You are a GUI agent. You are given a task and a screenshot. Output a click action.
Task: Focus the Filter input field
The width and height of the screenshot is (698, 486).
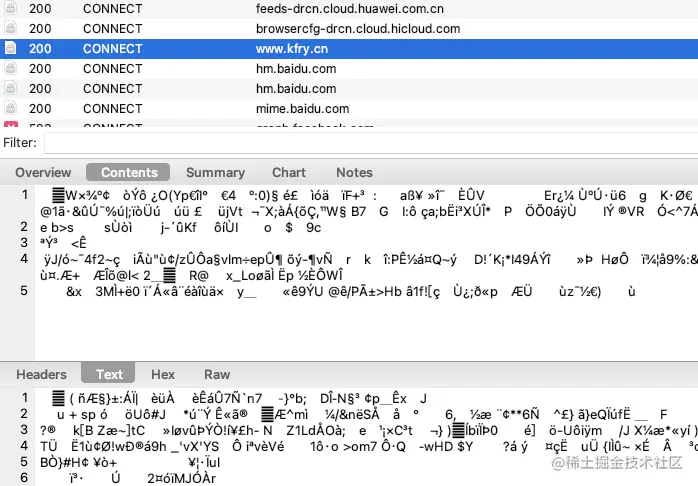tap(371, 143)
